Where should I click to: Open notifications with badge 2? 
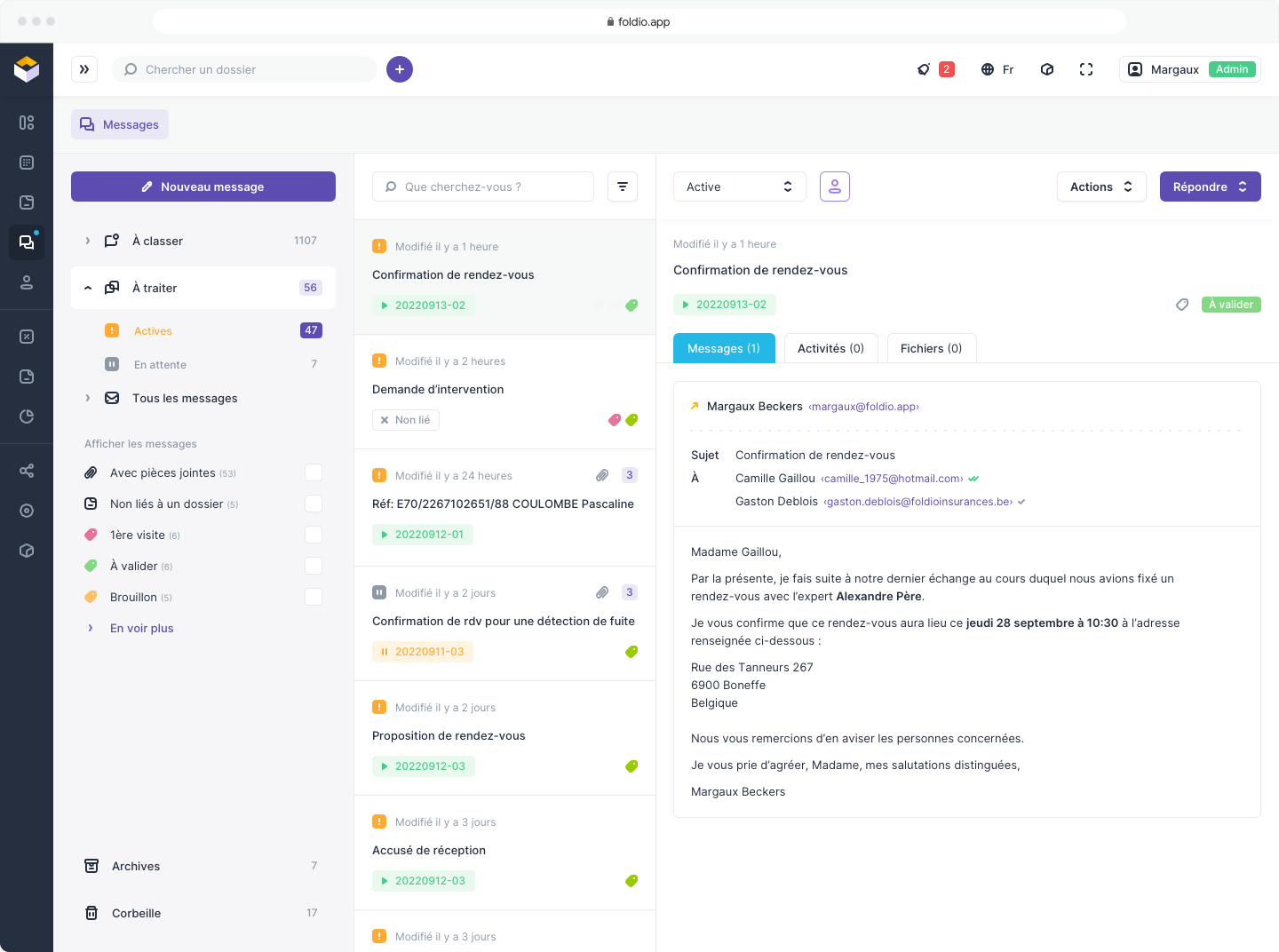[935, 69]
